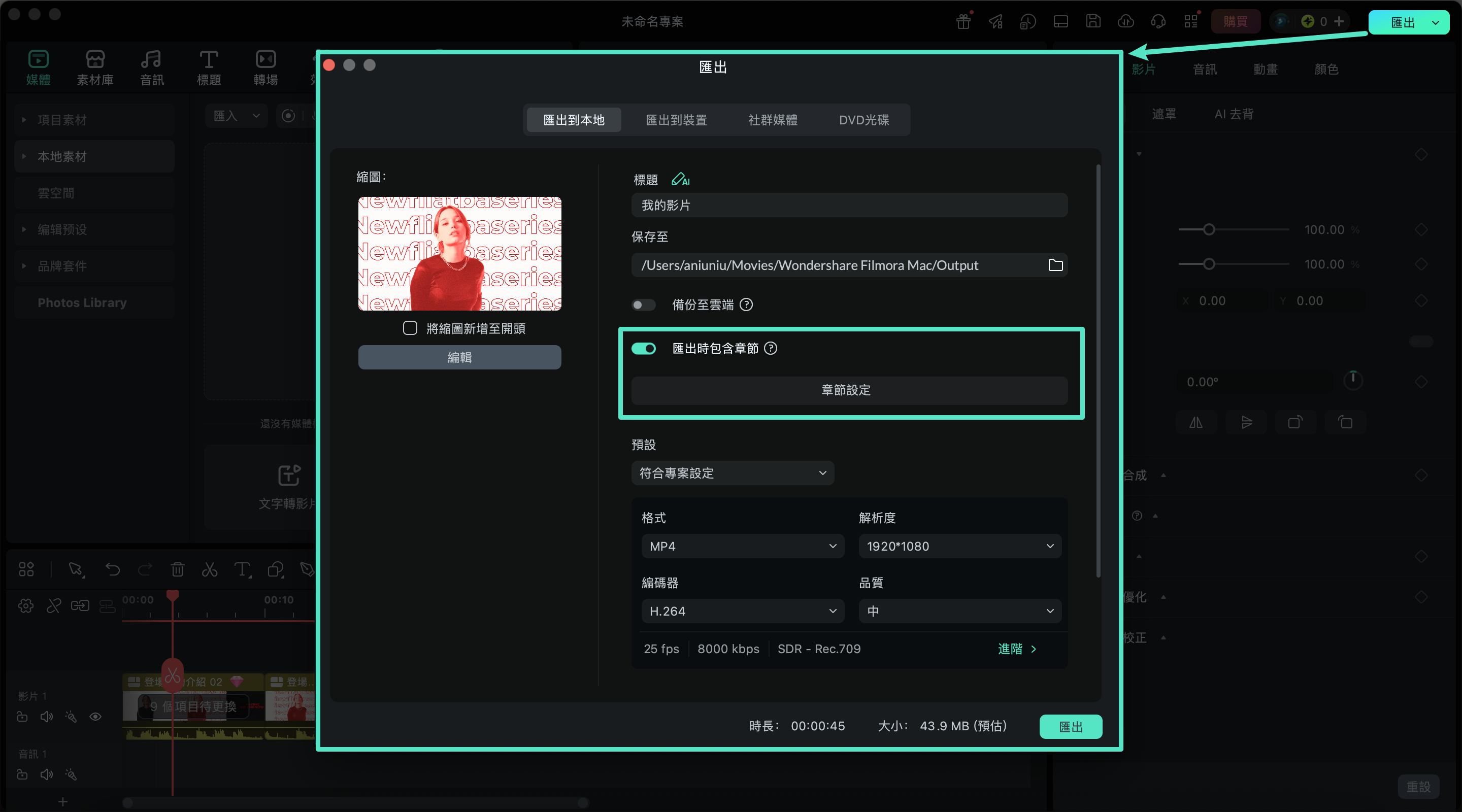Click the folder browse icon in save path

pyautogui.click(x=1055, y=265)
